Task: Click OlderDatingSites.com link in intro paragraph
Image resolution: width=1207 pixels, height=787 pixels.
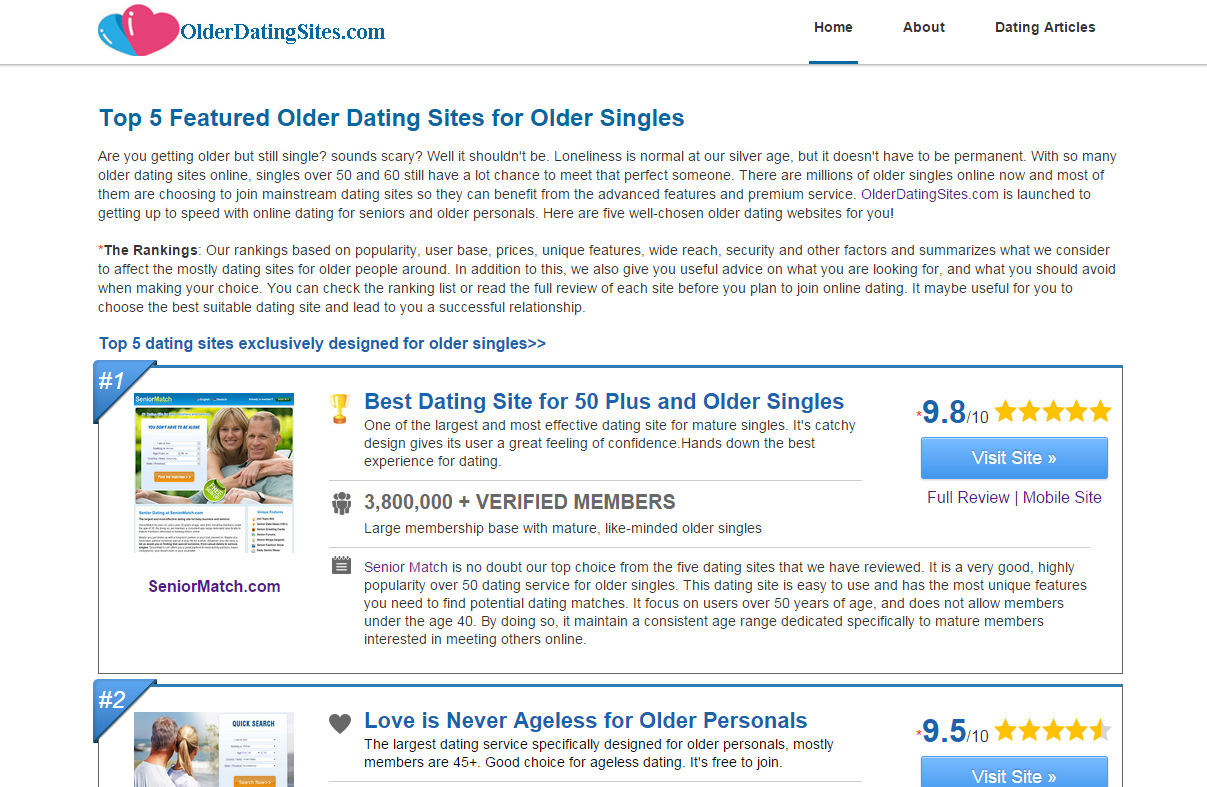Action: [930, 194]
